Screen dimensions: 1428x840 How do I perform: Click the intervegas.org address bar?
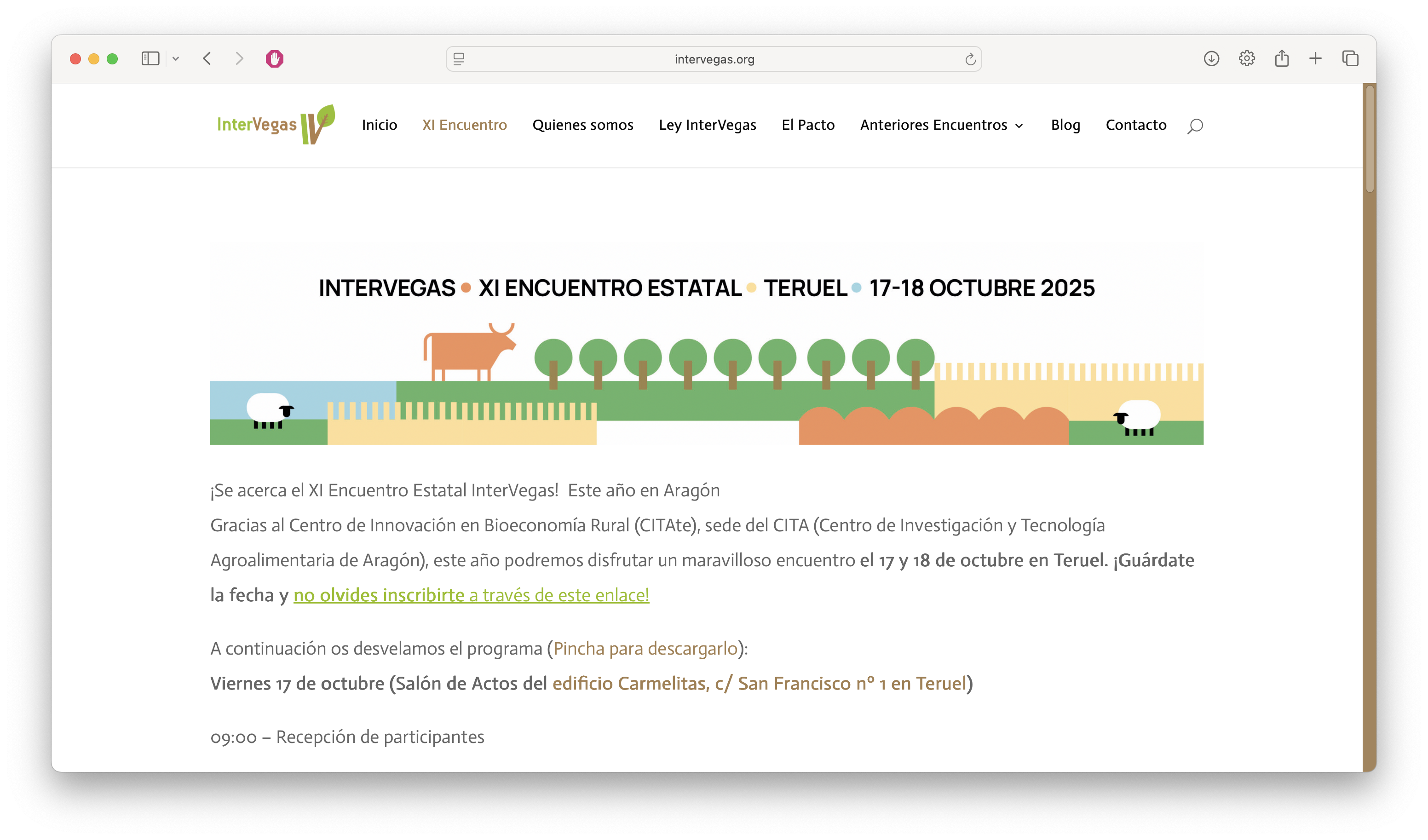(714, 59)
